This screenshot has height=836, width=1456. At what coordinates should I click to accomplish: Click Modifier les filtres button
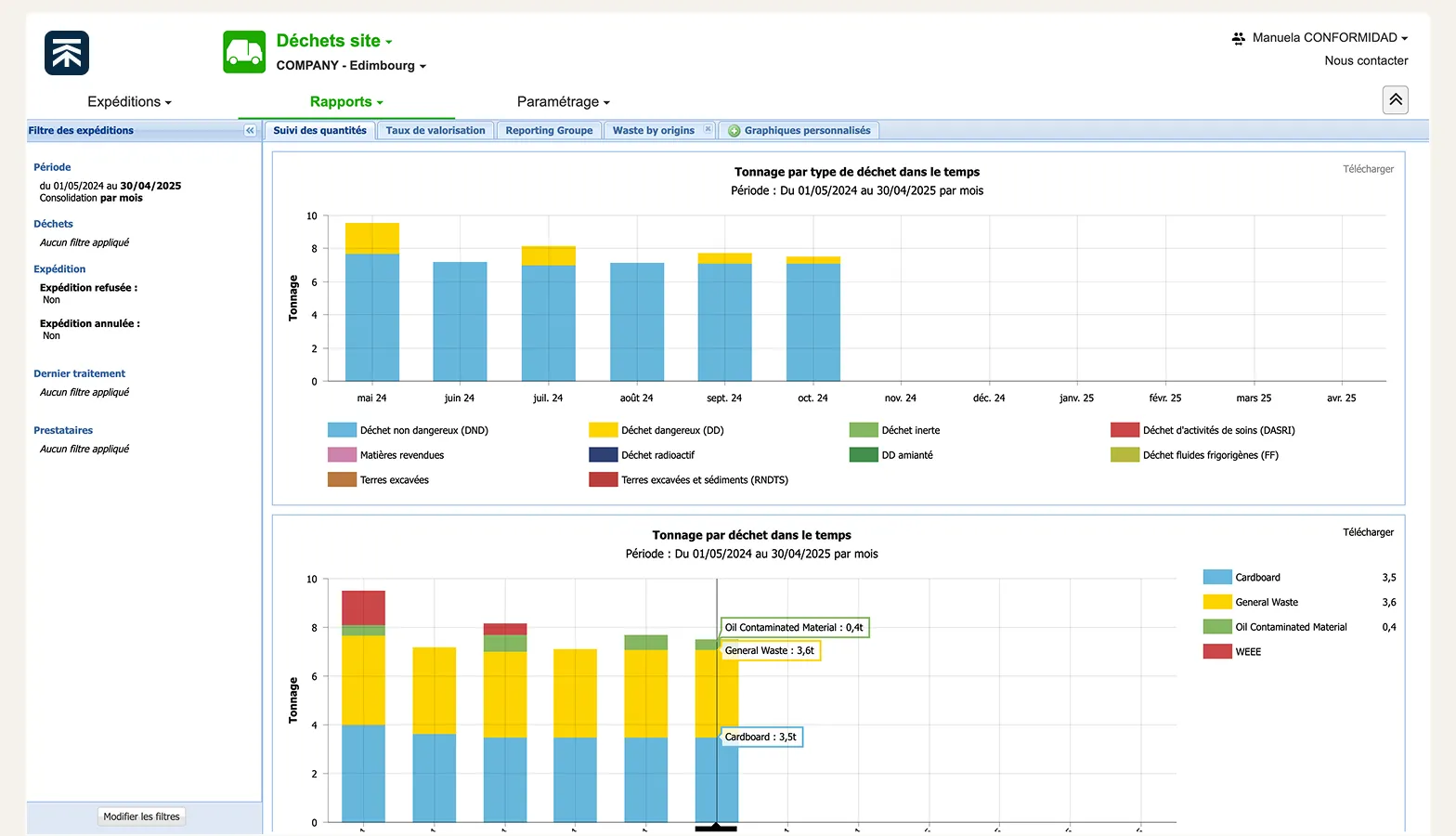(142, 816)
